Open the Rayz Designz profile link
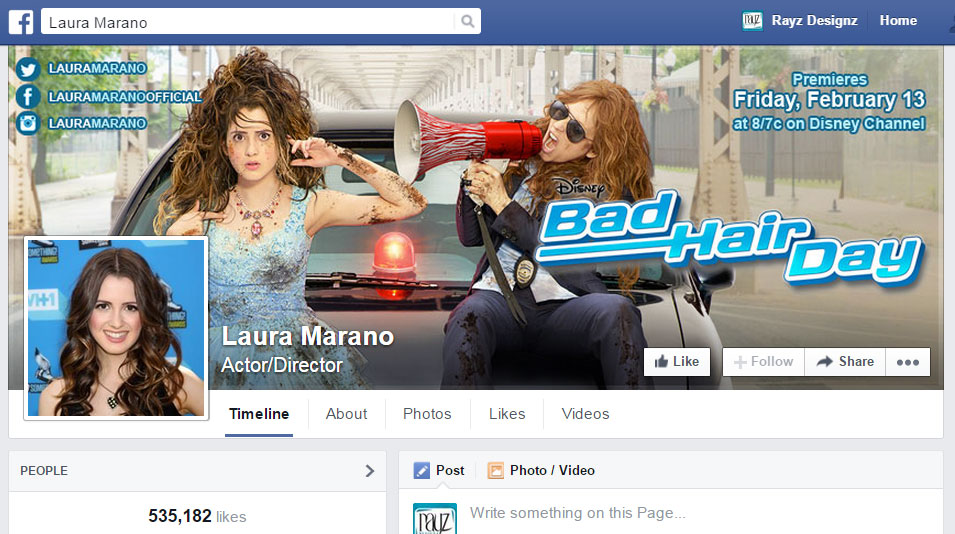This screenshot has width=955, height=534. 814,21
